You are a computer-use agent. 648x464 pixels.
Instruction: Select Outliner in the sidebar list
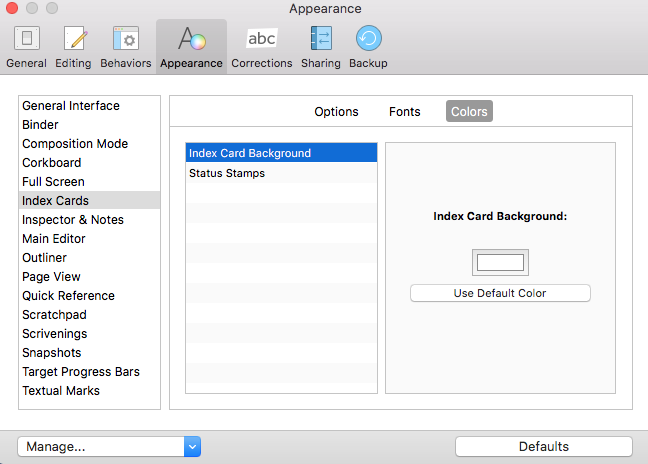click(x=89, y=258)
